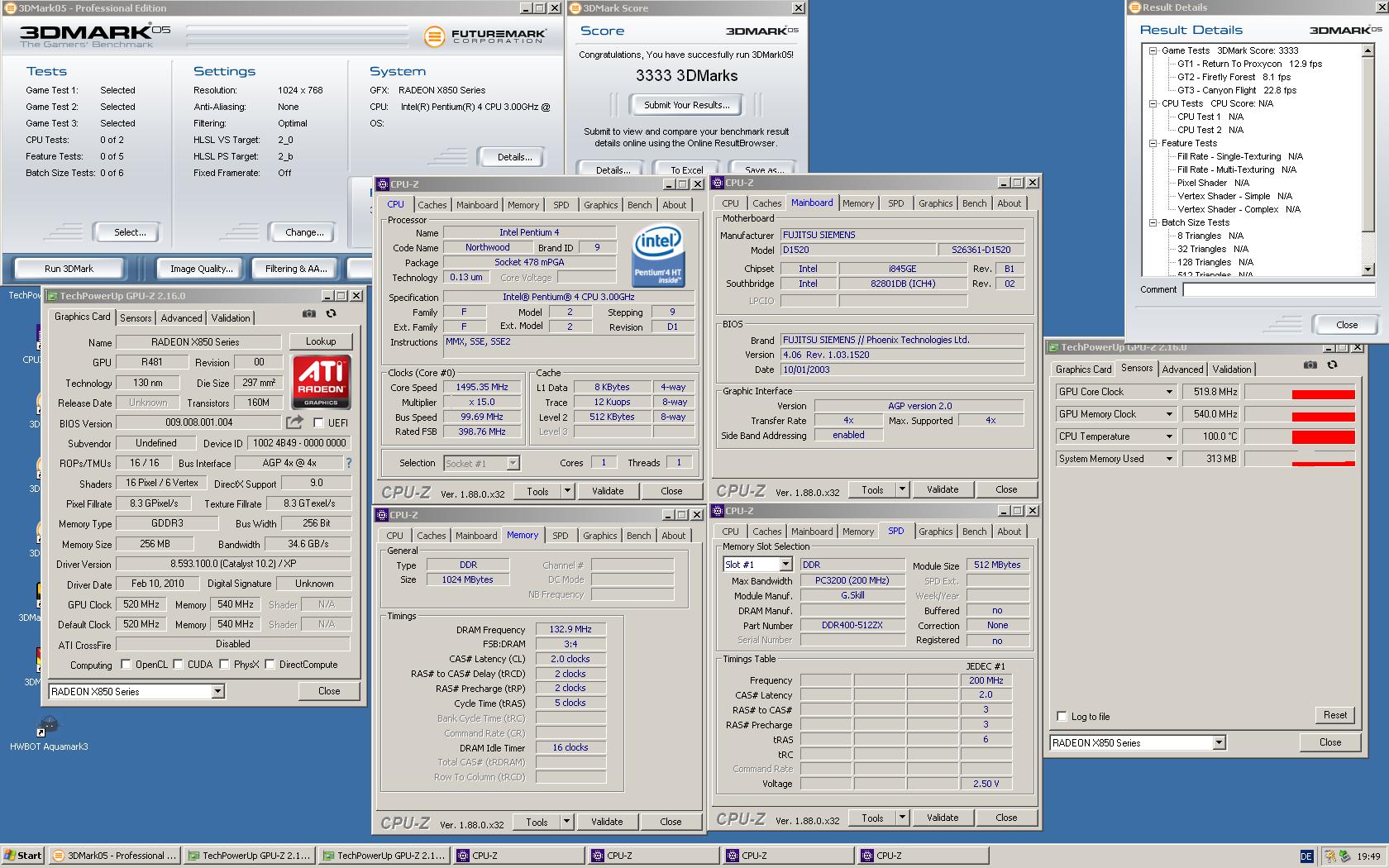Toggle the DirectCompute checkbox
The width and height of the screenshot is (1389, 868).
[x=270, y=665]
